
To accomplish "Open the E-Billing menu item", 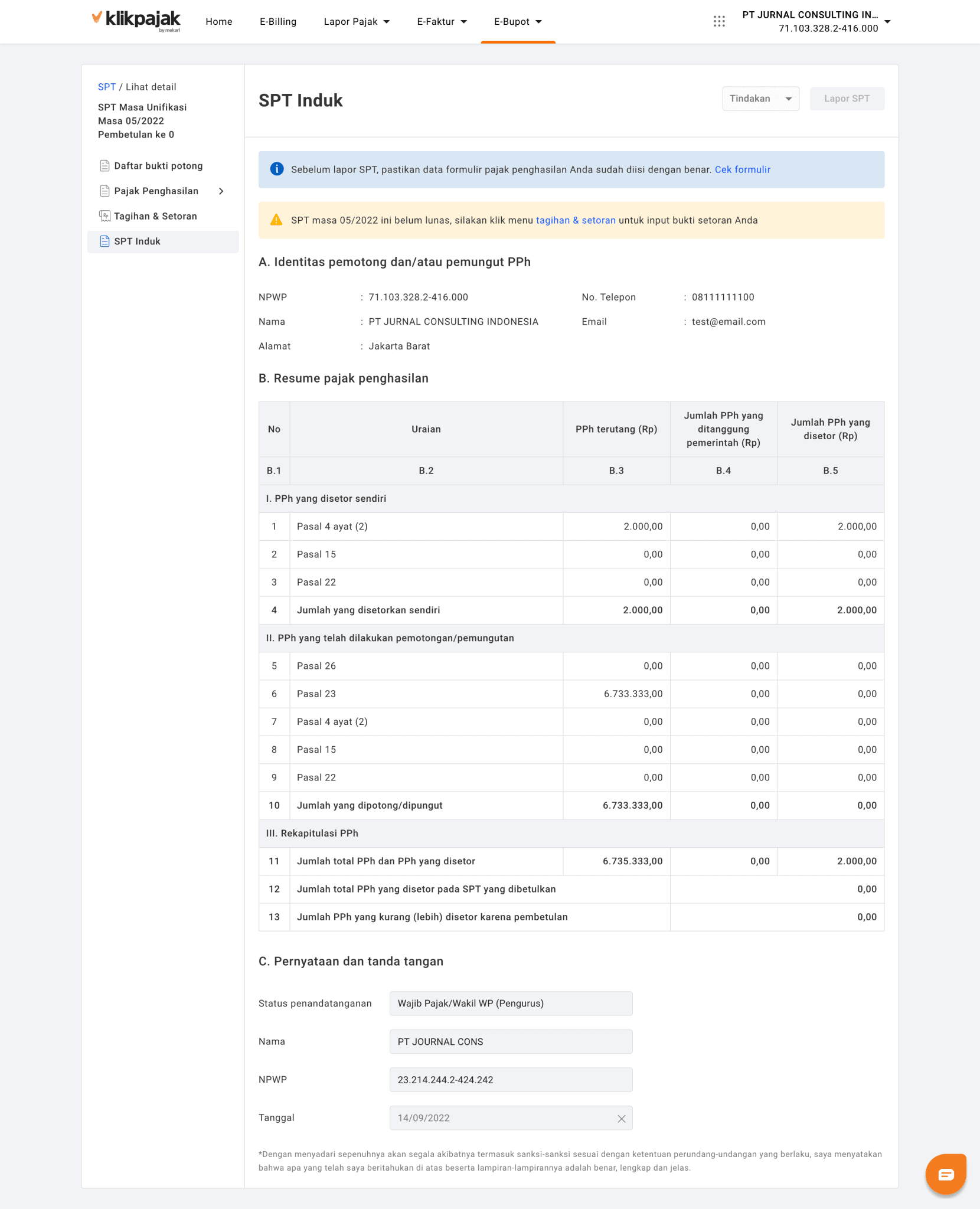I will 278,22.
